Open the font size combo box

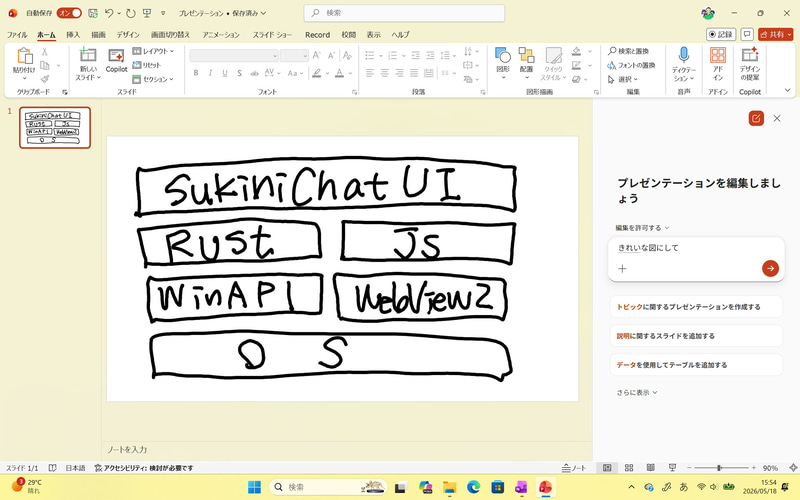tap(294, 55)
